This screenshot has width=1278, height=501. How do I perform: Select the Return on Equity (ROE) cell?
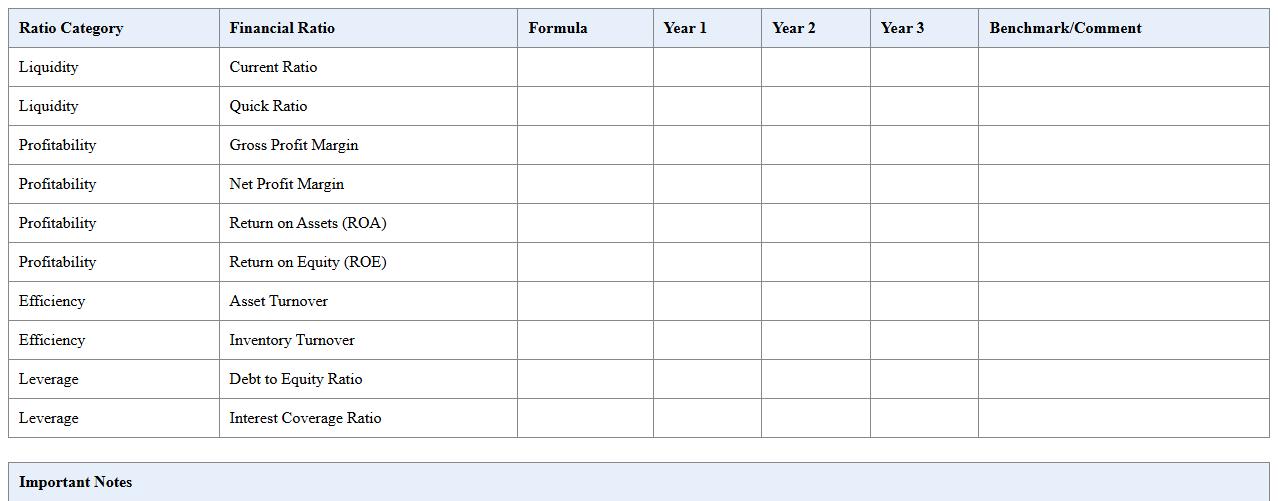pyautogui.click(x=307, y=262)
